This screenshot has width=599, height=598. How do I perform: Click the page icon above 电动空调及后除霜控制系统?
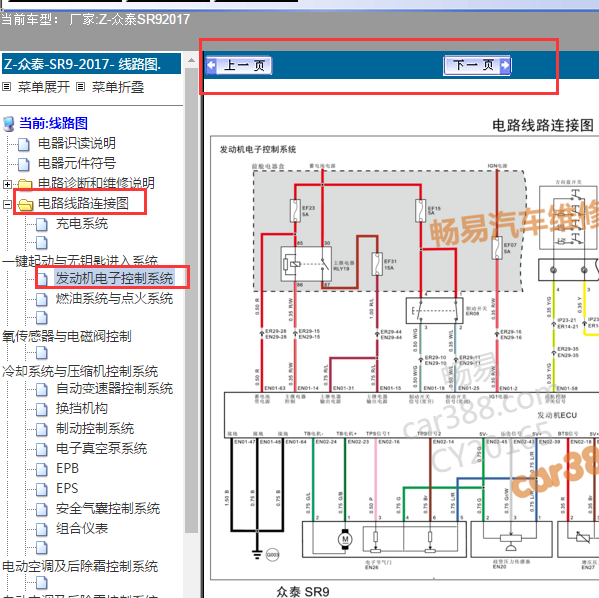click(42, 548)
